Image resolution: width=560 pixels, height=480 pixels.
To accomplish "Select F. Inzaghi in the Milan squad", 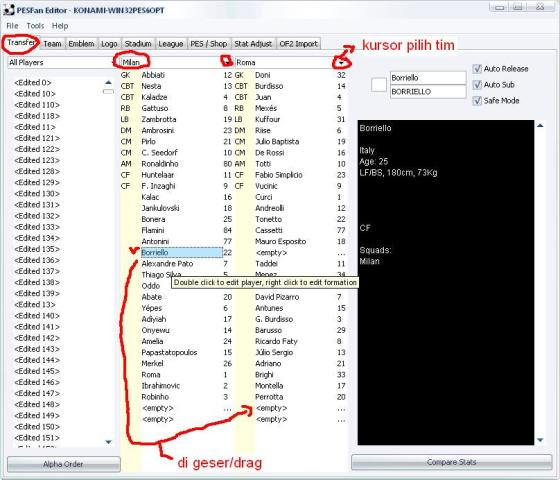I will click(x=158, y=186).
